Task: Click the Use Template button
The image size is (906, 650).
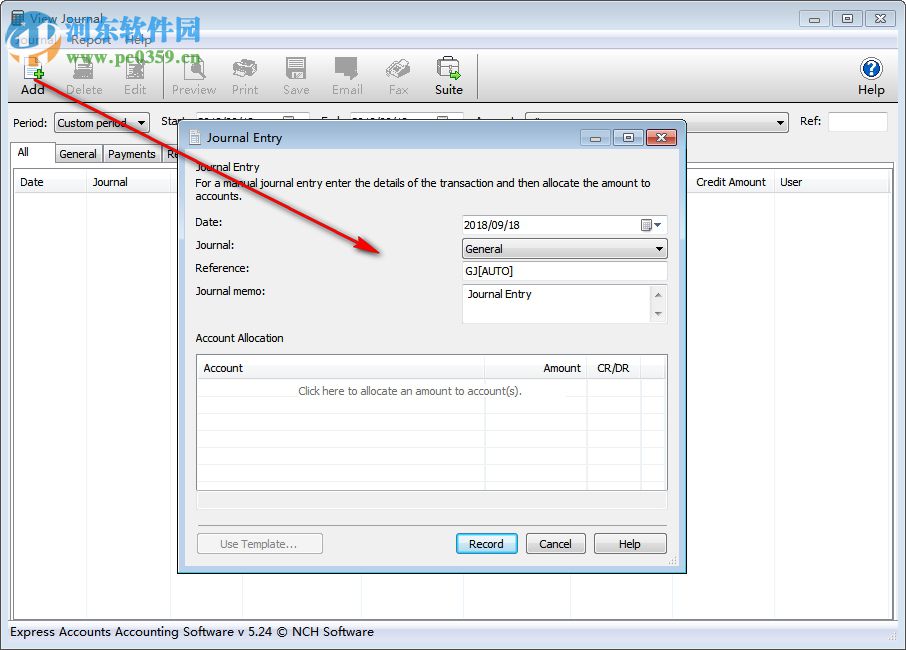Action: point(259,543)
